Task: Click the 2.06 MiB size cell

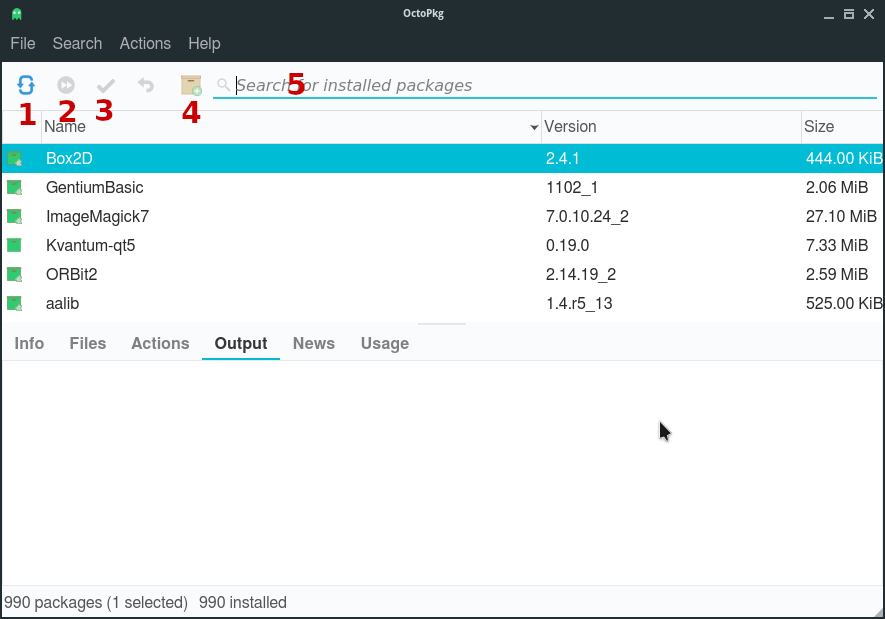Action: pos(836,187)
